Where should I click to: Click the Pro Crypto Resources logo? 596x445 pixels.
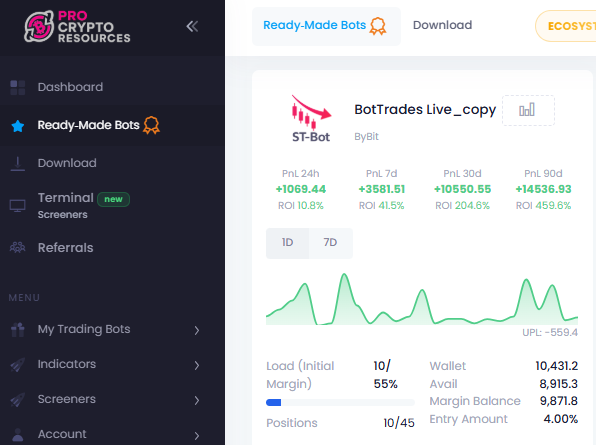77,27
